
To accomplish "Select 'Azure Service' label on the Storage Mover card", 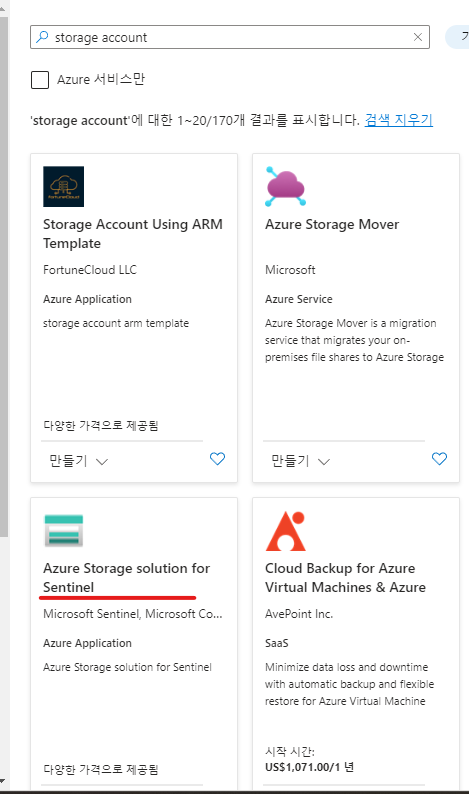I will pyautogui.click(x=299, y=299).
